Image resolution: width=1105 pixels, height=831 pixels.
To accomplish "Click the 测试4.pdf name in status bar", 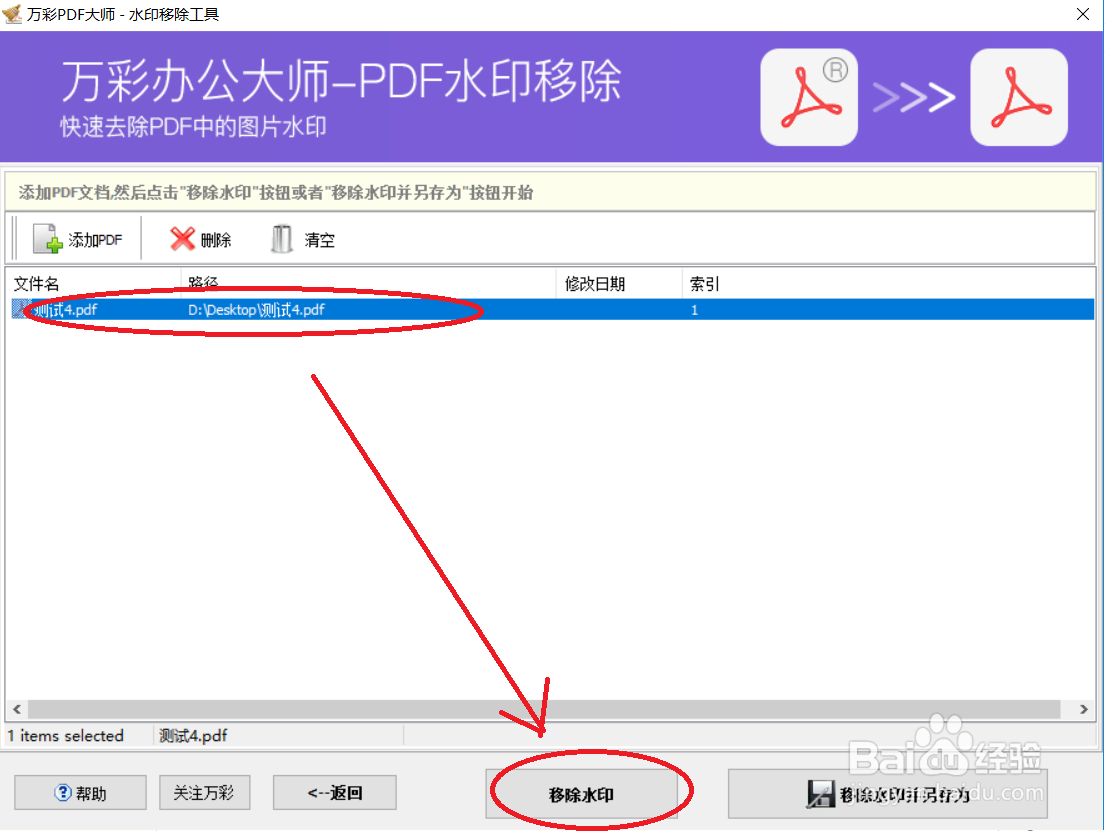I will point(193,736).
